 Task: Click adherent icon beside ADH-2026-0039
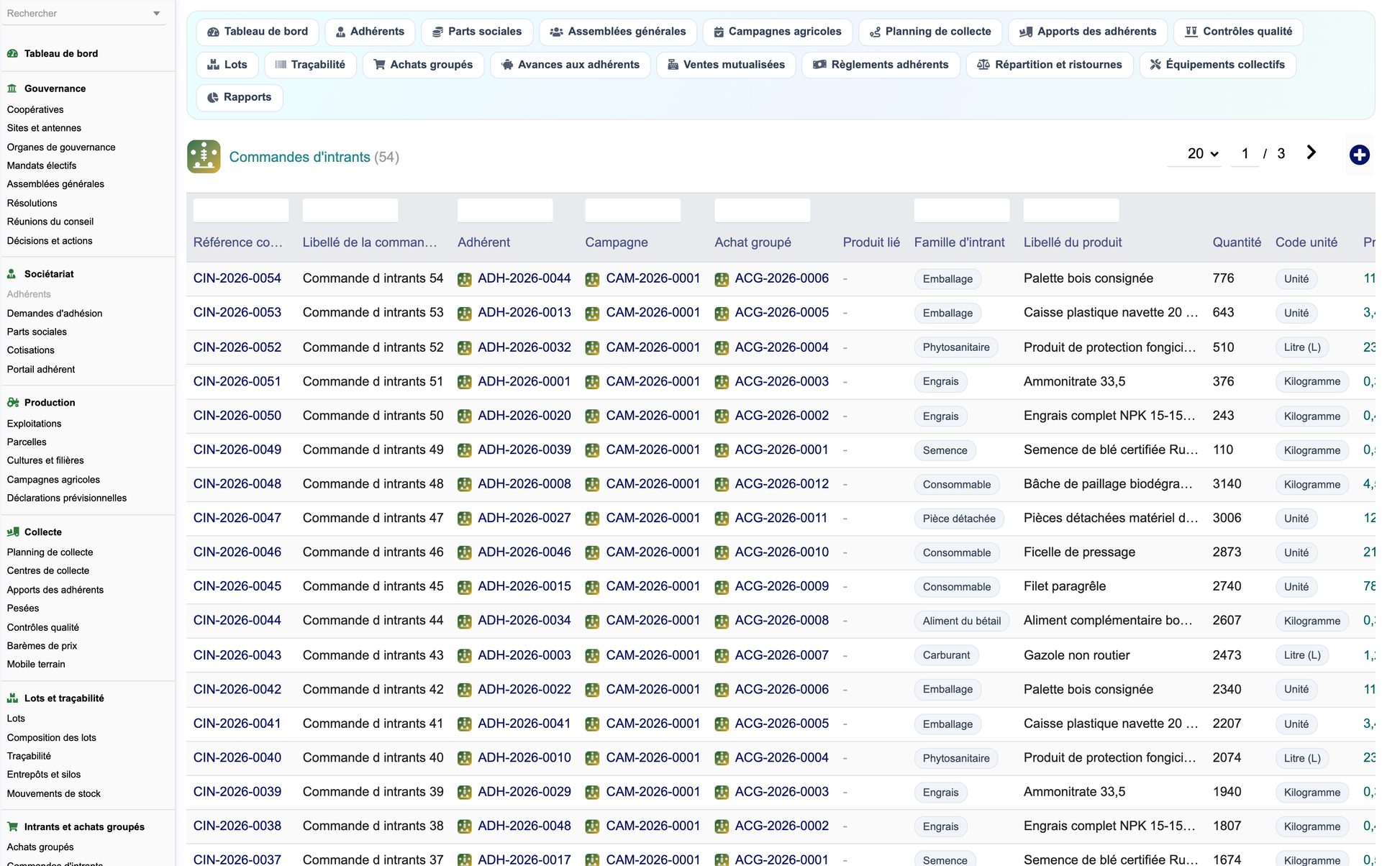pos(465,450)
